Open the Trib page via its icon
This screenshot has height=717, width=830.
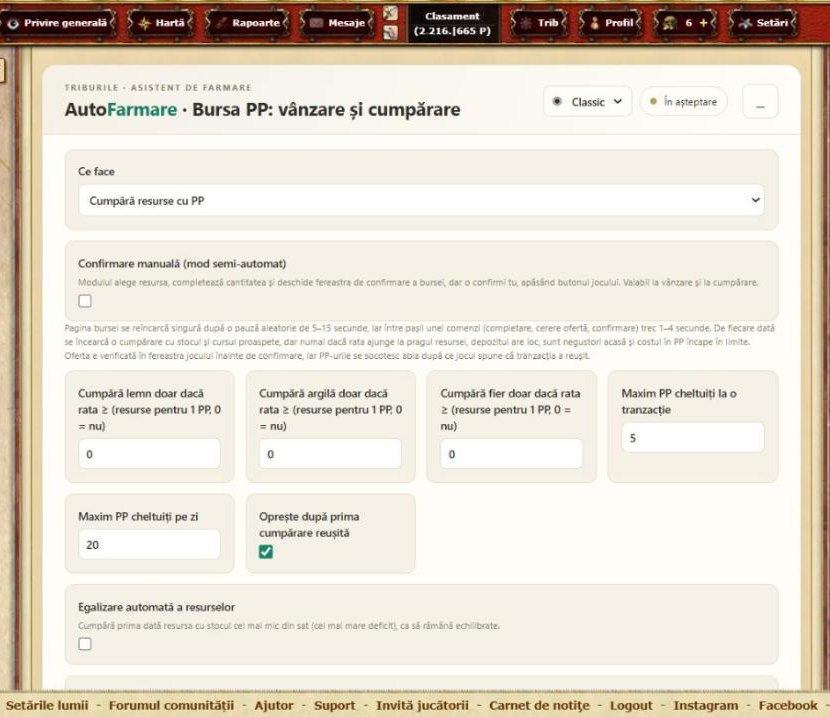pos(526,23)
